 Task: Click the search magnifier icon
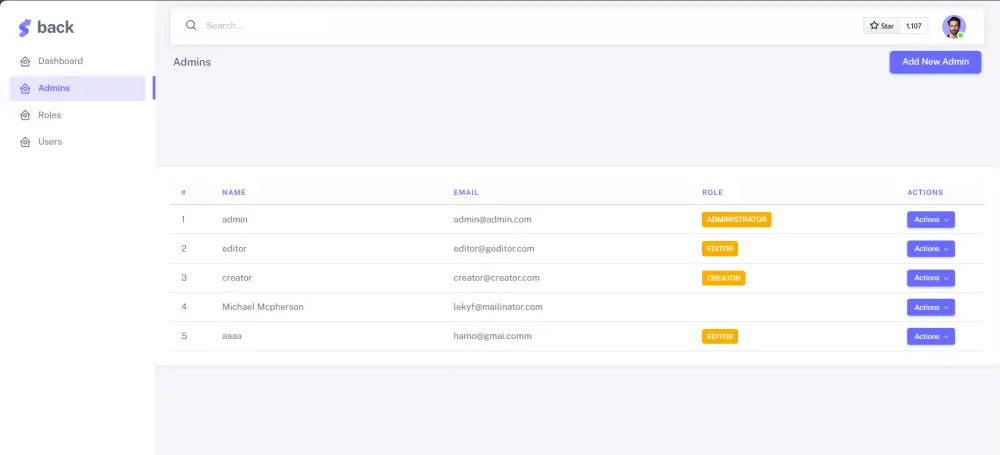pos(191,26)
